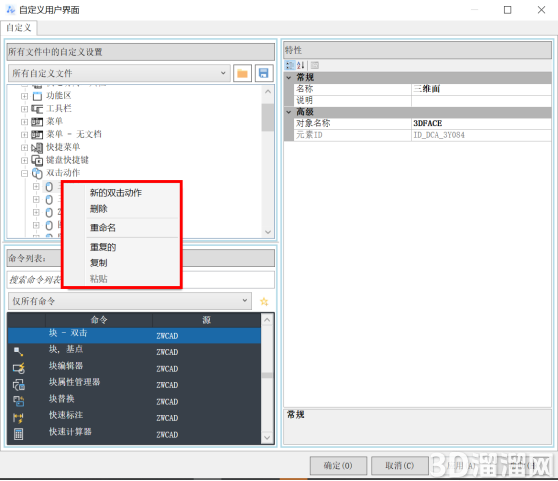
Task: Select the 快速计算器 command row
Action: [134, 434]
